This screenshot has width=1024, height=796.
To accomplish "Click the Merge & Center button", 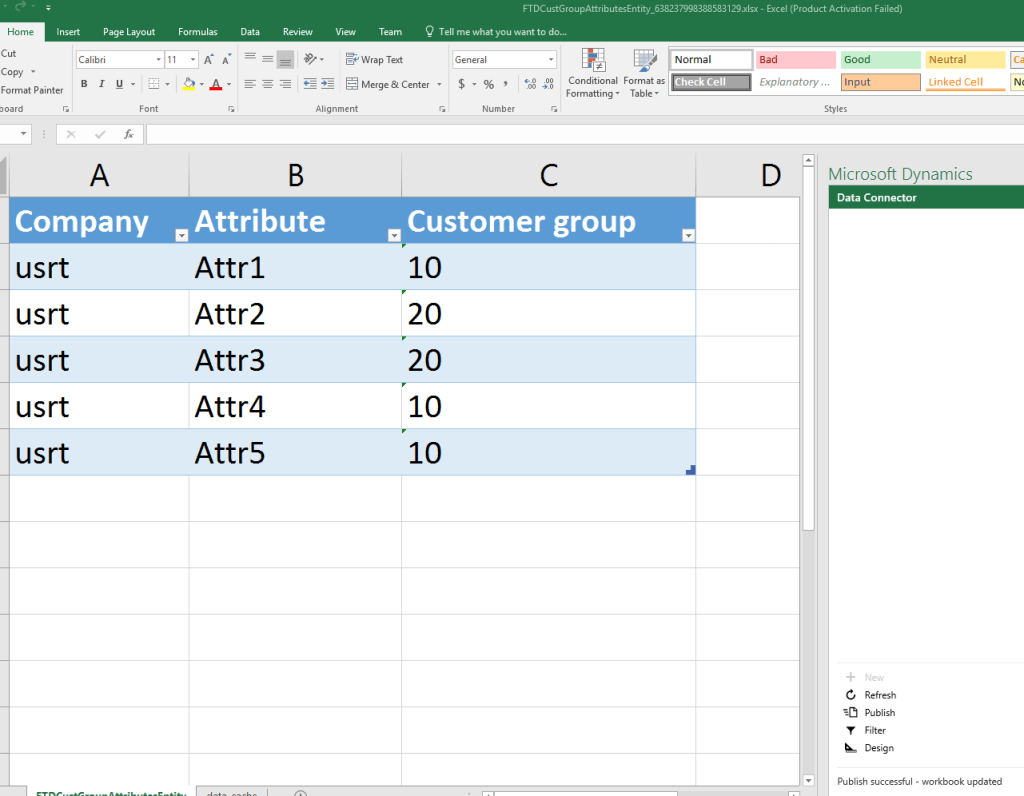I will (394, 85).
